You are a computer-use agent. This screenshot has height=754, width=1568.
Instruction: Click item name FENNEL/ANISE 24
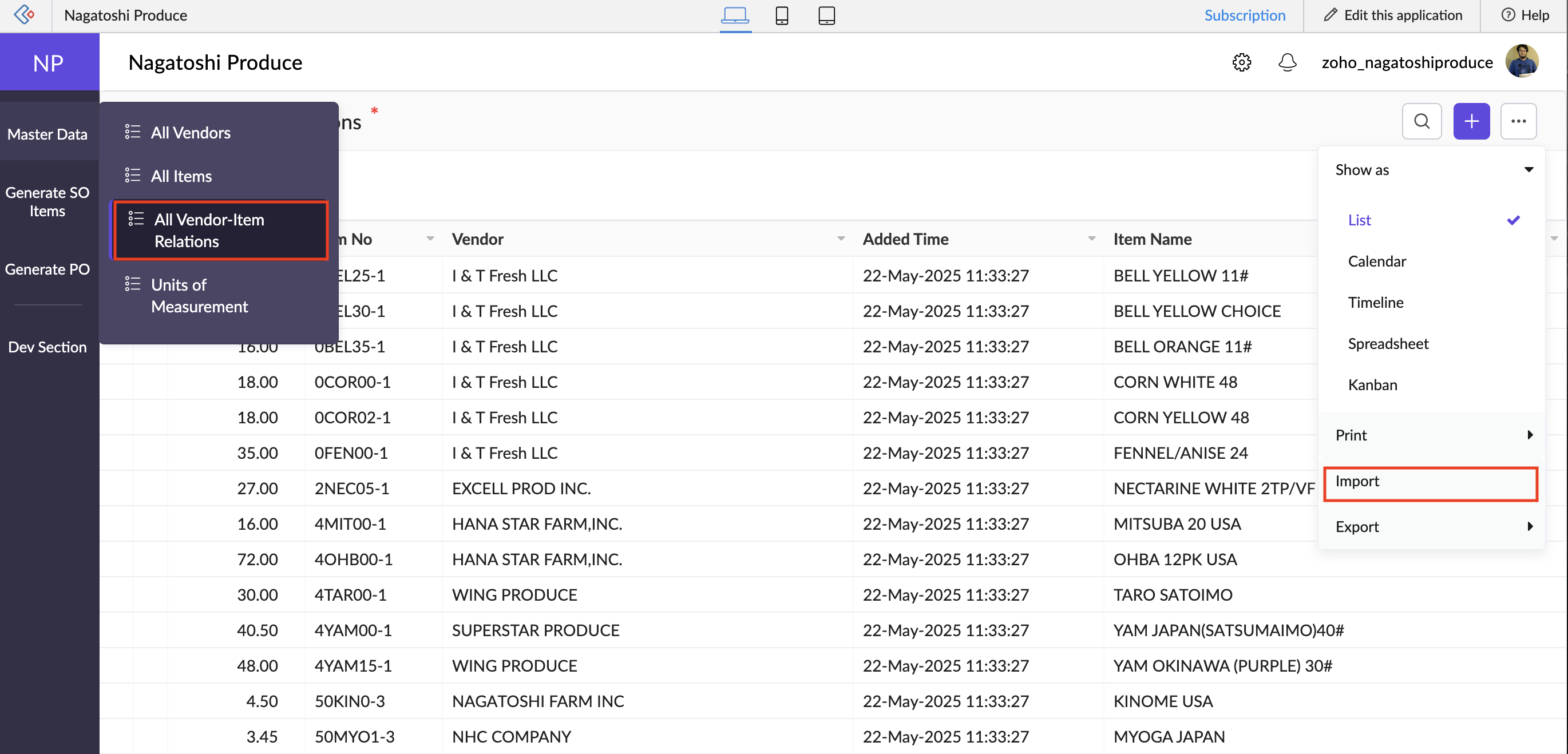[x=1180, y=453]
